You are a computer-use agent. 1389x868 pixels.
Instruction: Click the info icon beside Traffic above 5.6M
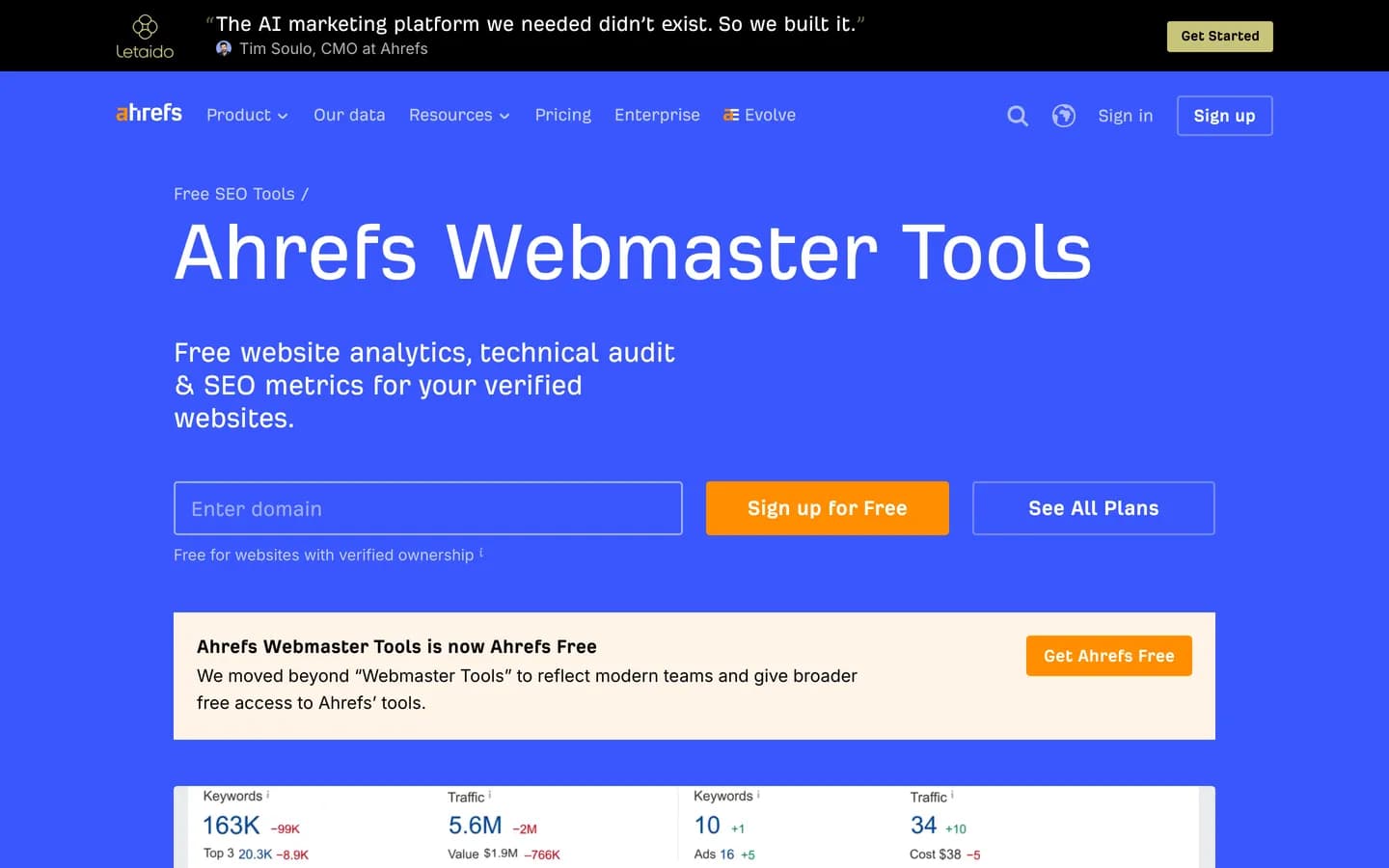point(490,795)
